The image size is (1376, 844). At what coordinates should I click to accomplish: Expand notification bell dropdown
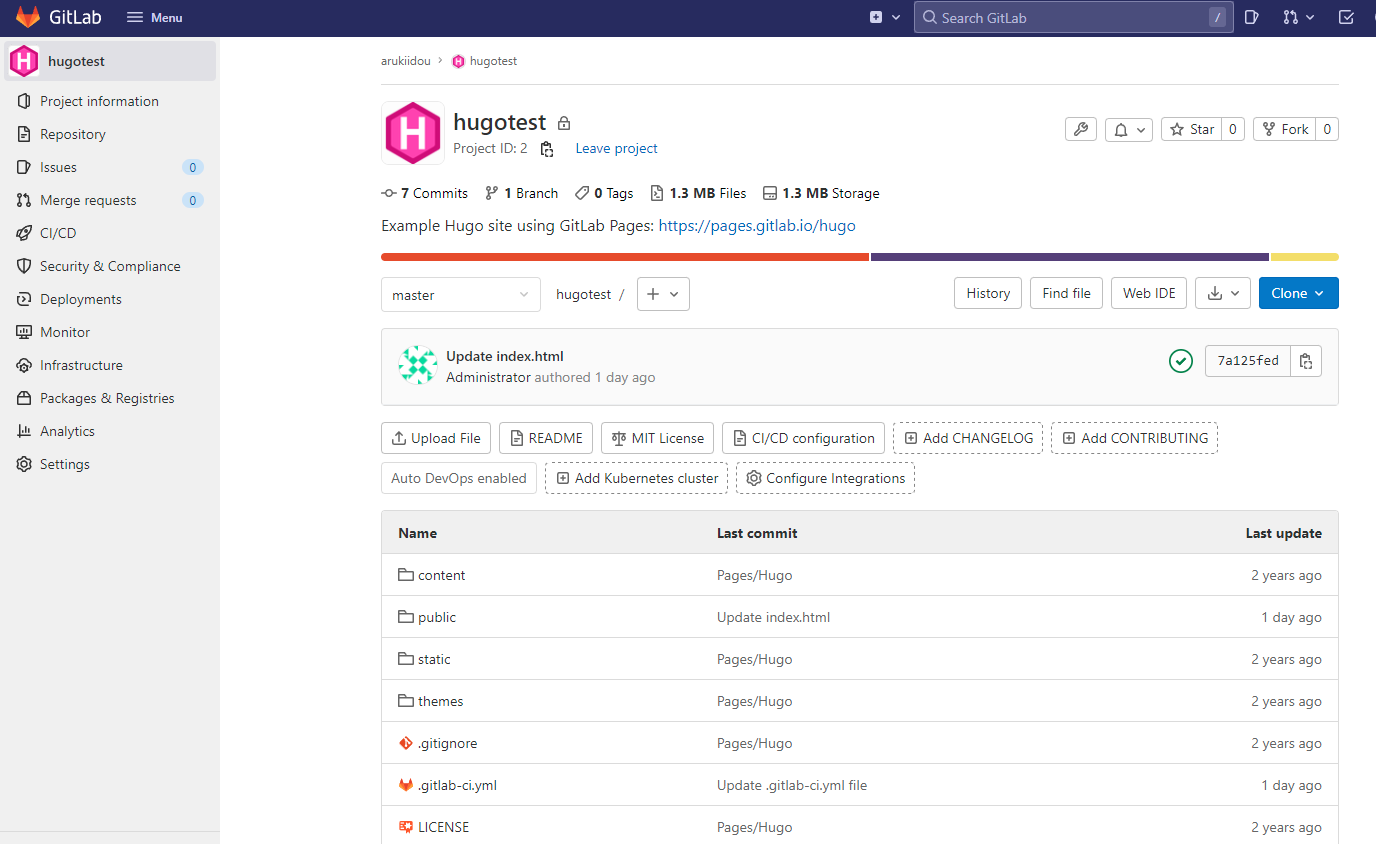[x=1129, y=129]
